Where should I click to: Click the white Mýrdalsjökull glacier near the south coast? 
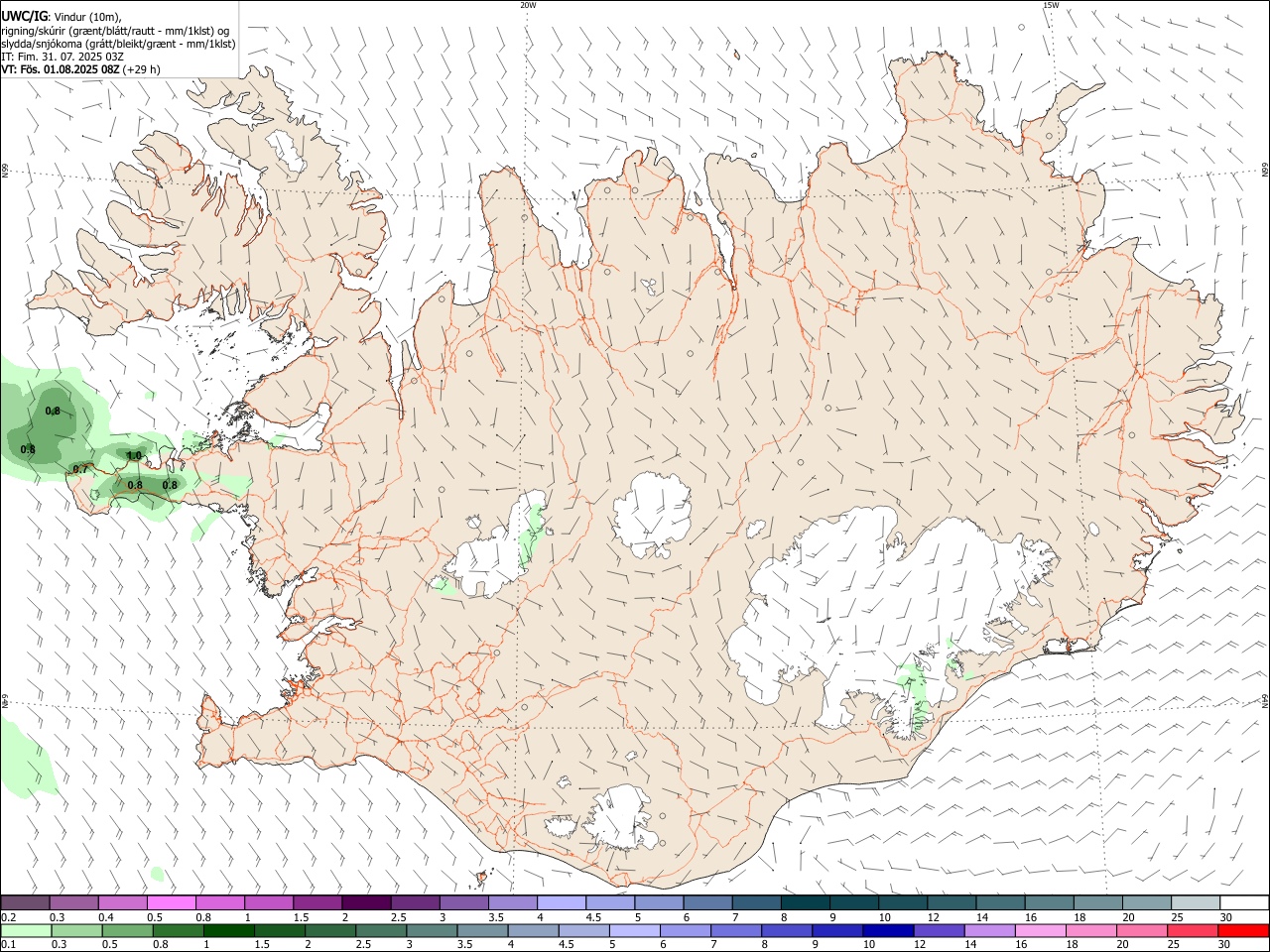click(x=620, y=818)
